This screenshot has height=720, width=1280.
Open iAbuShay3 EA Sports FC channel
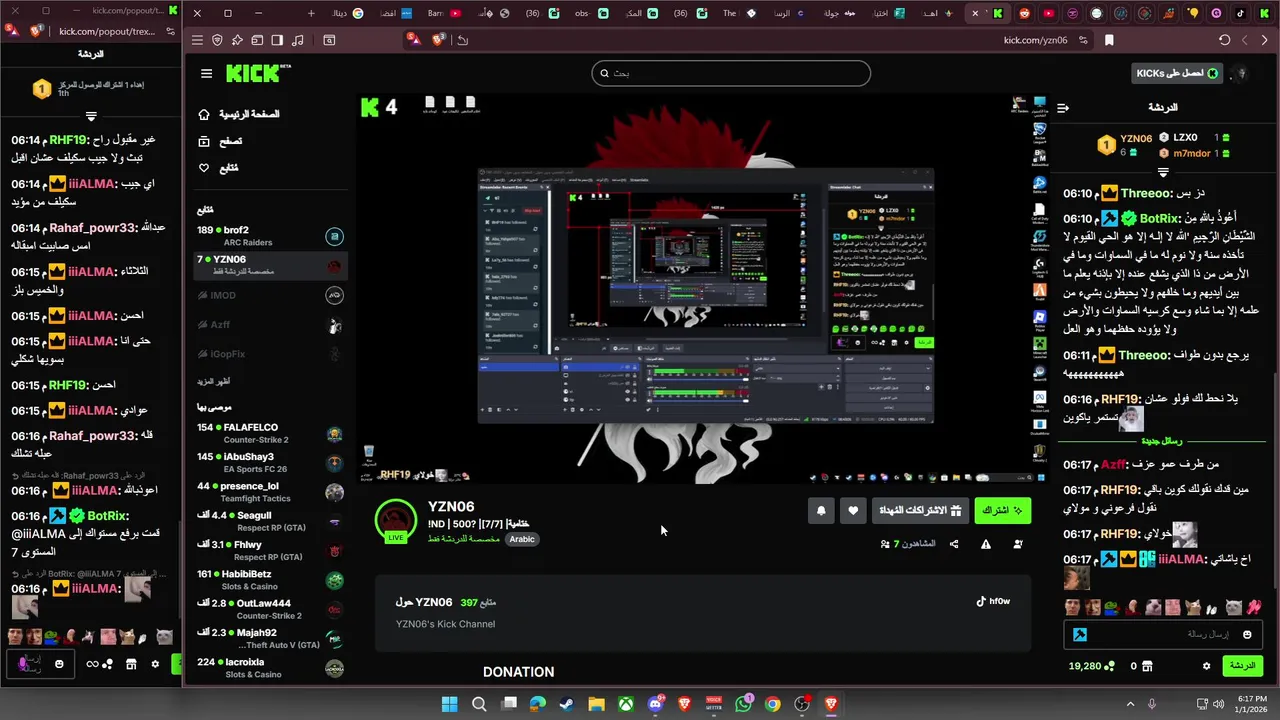click(270, 462)
